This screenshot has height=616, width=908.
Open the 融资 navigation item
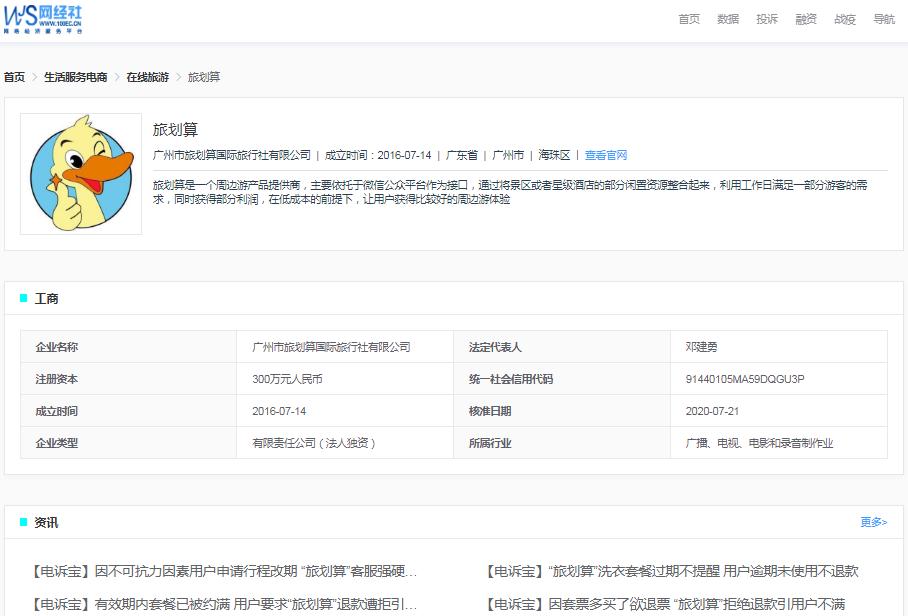coord(806,18)
